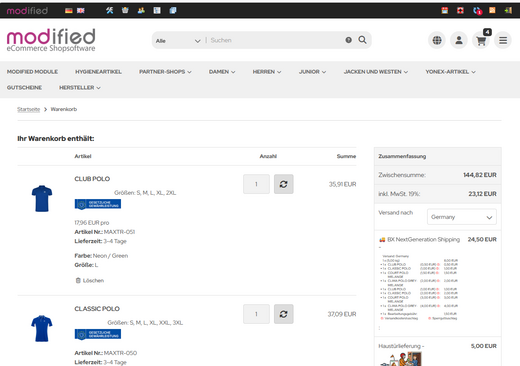Expand the YONEX-ARTIKEL menu
Screen dimensions: 520x366
[450, 72]
